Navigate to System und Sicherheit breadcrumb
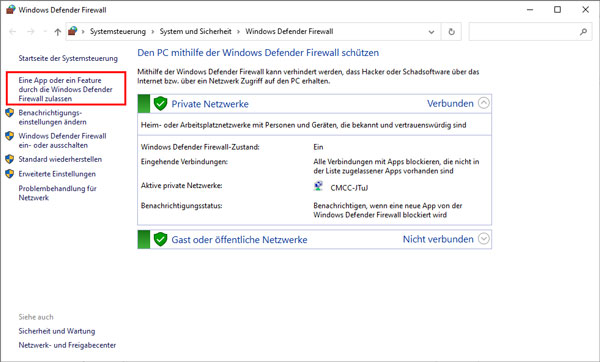600x362 pixels. coord(196,32)
